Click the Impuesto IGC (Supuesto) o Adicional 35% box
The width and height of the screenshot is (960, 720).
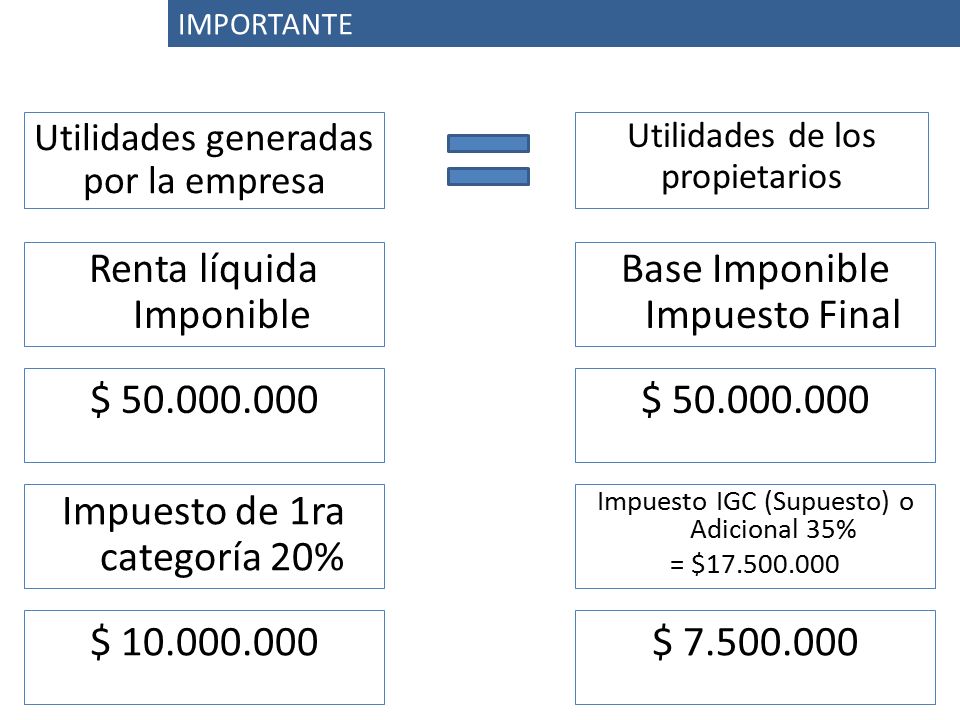tap(756, 536)
